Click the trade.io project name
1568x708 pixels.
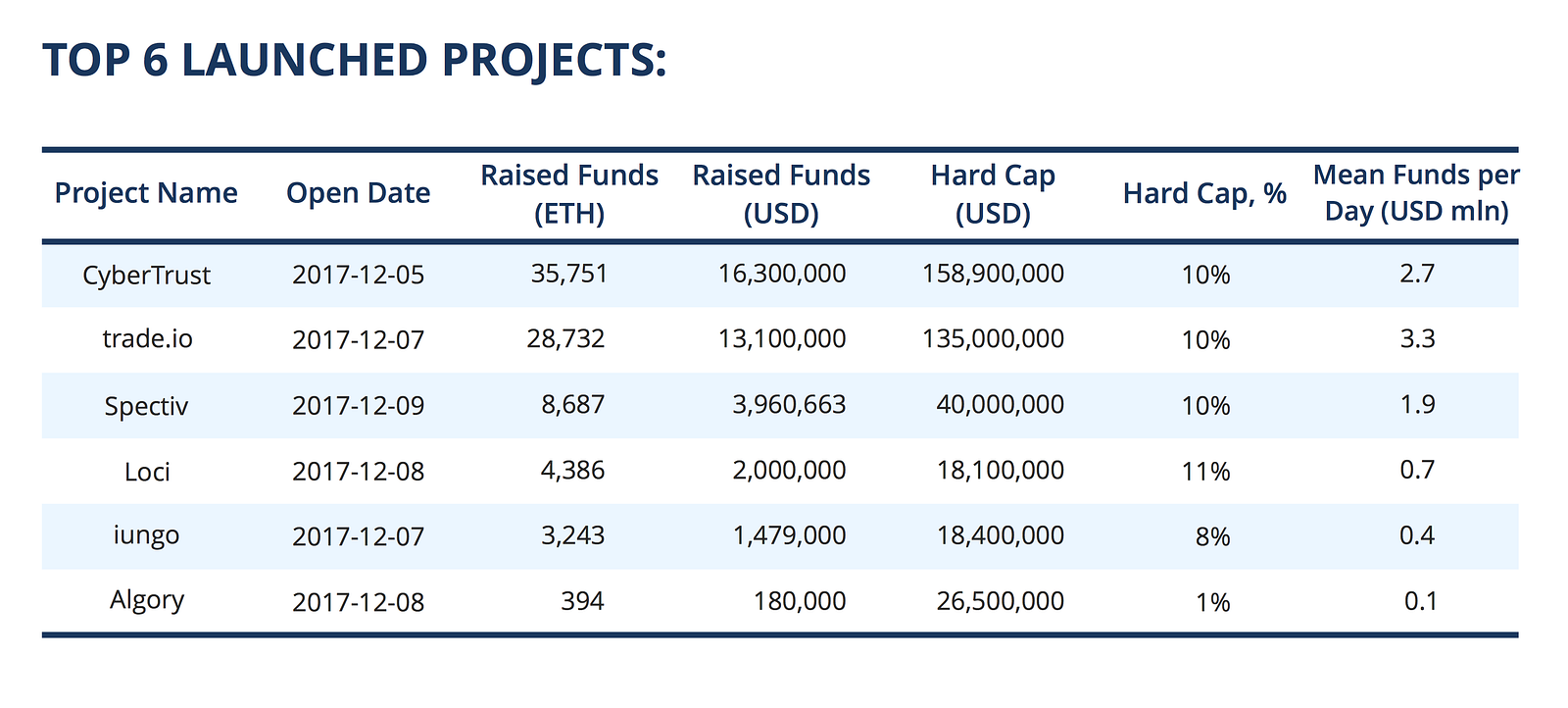tap(147, 339)
